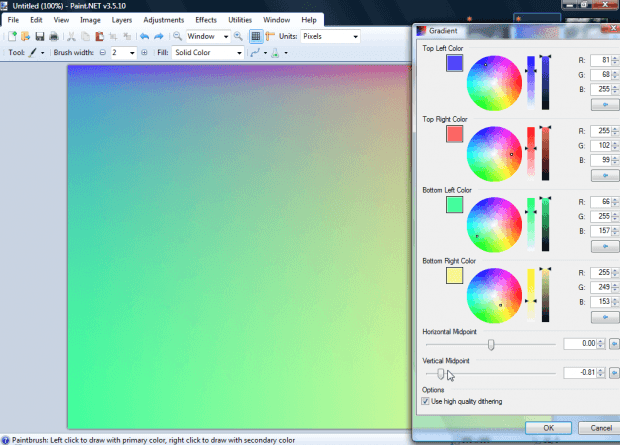This screenshot has height=445, width=620.
Task: Open the Adjustments menu
Action: (x=164, y=20)
